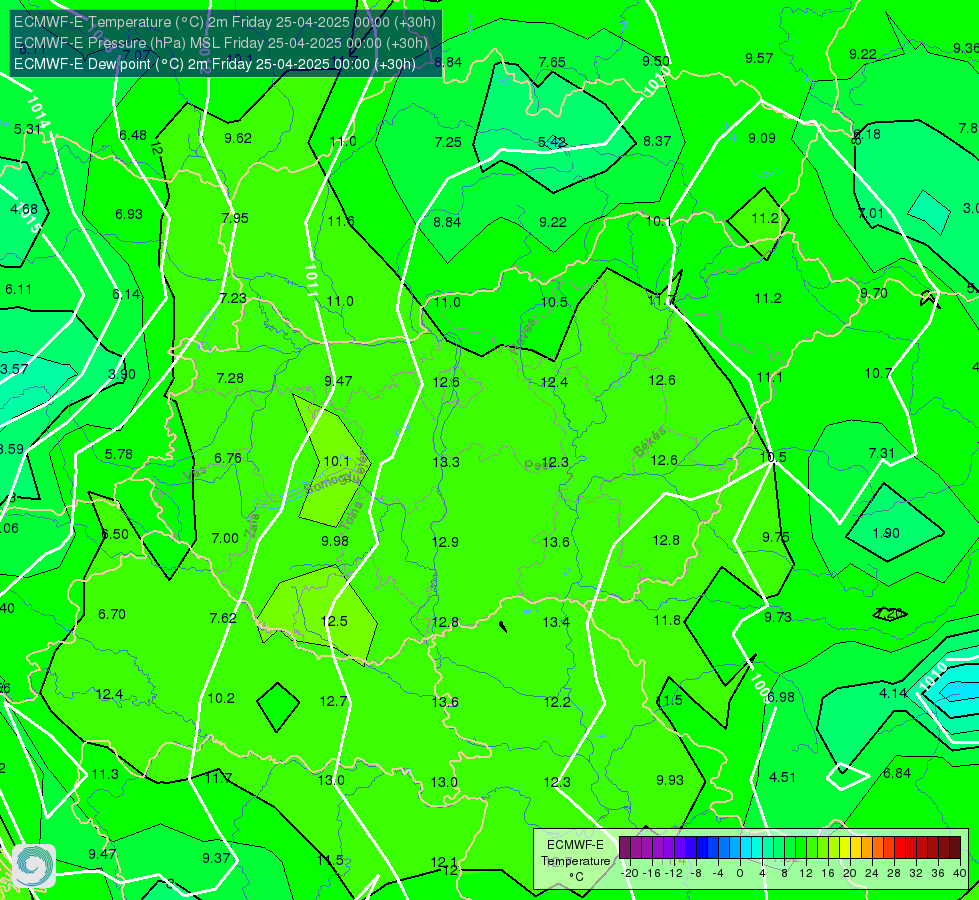979x900 pixels.
Task: Click the 12.5 temperature value
Action: point(334,621)
